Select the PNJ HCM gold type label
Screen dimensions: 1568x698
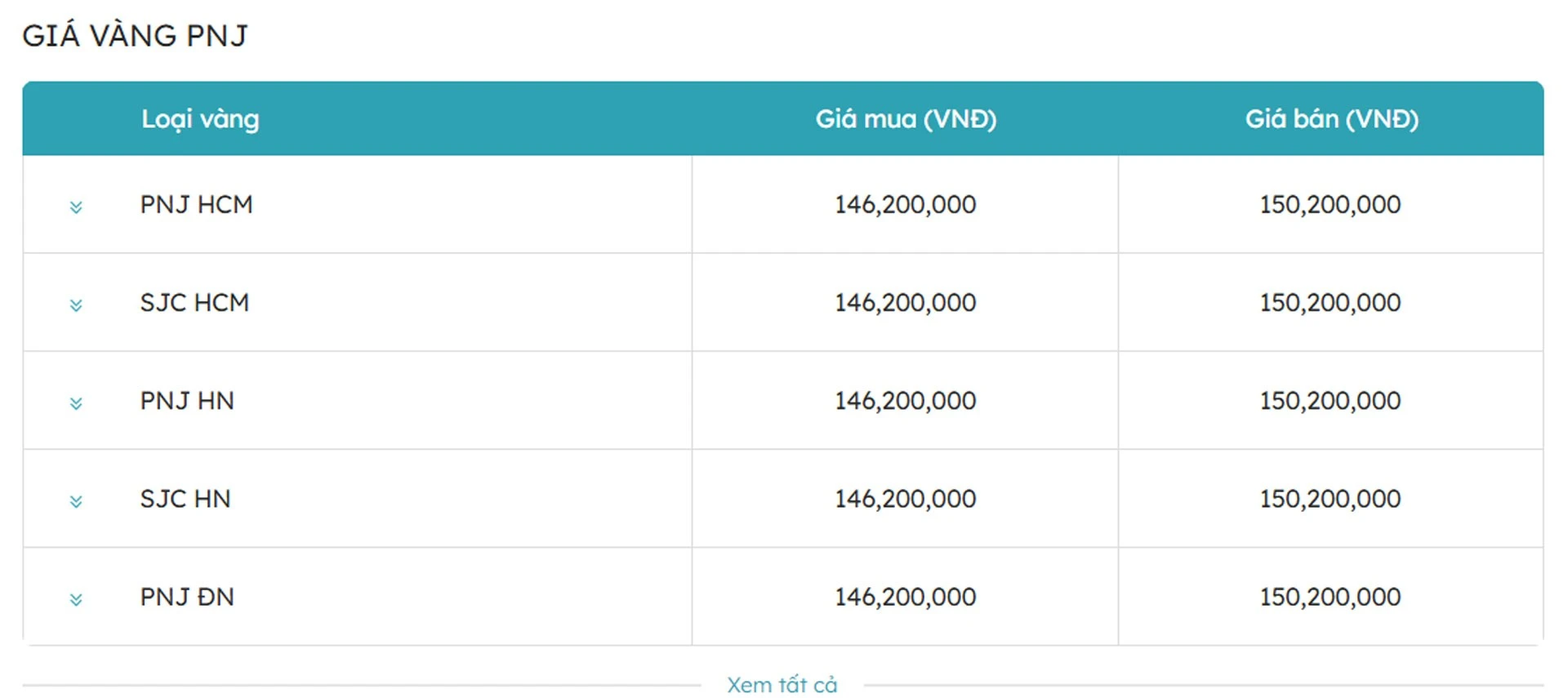196,204
